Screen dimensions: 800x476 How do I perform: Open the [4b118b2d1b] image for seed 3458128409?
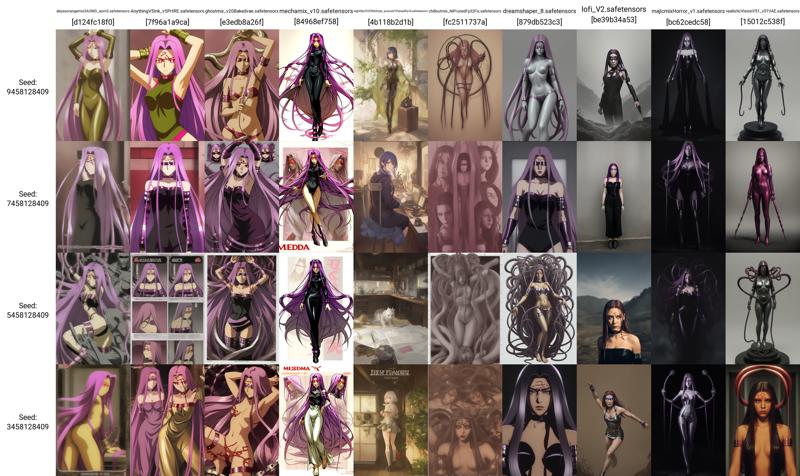pyautogui.click(x=391, y=420)
